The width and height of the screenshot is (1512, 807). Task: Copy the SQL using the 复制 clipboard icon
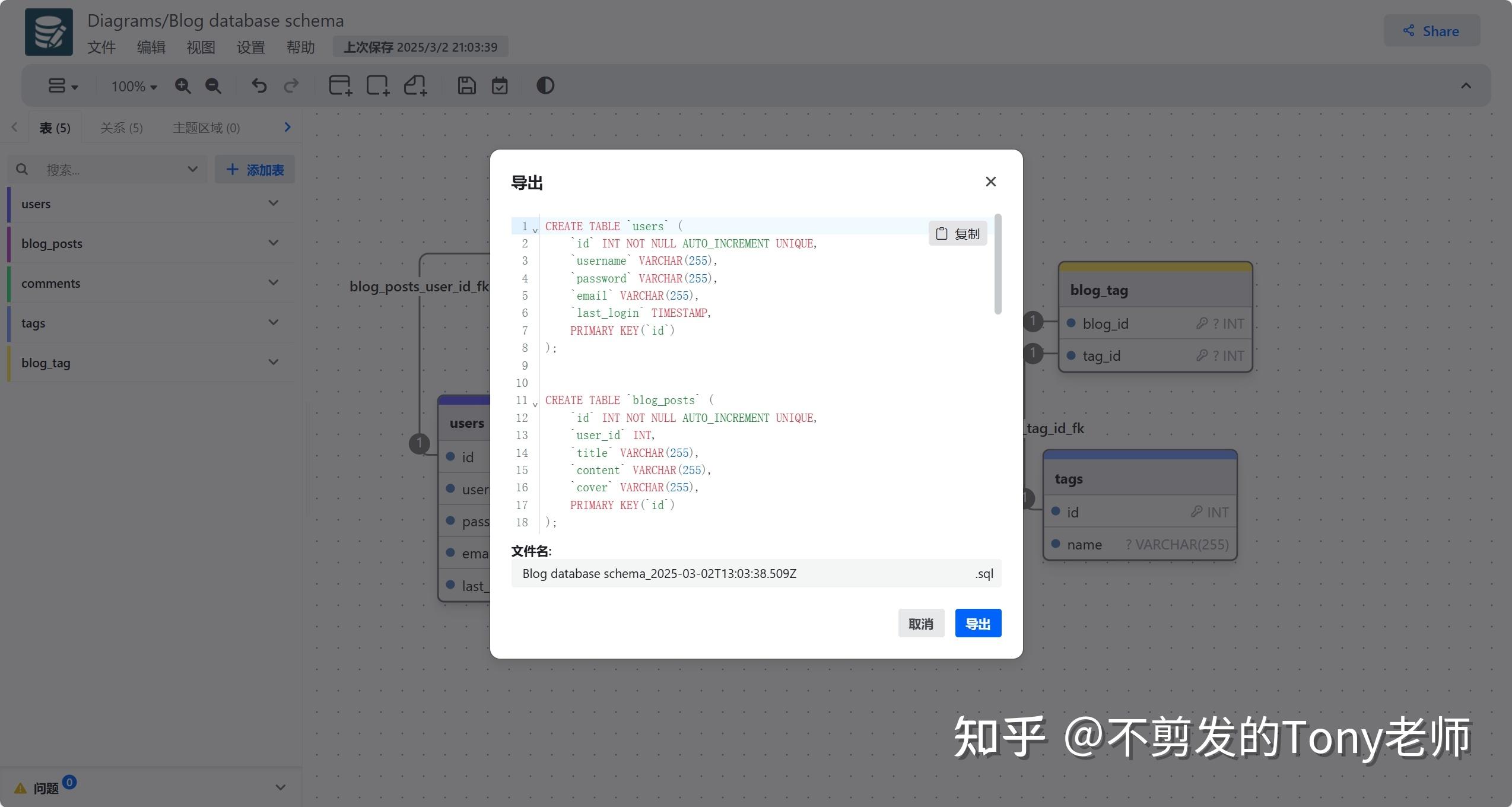point(957,233)
